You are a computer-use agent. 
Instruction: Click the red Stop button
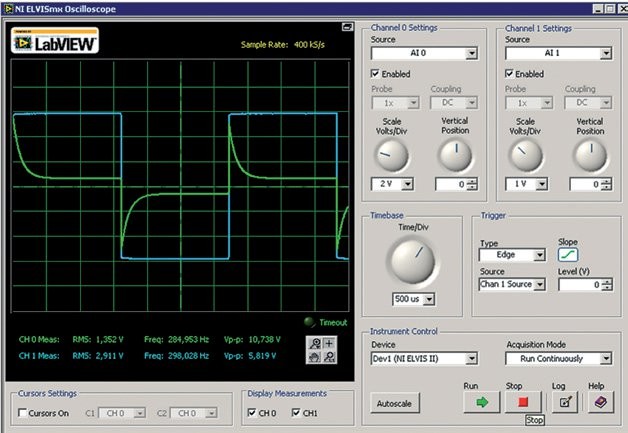pos(523,402)
